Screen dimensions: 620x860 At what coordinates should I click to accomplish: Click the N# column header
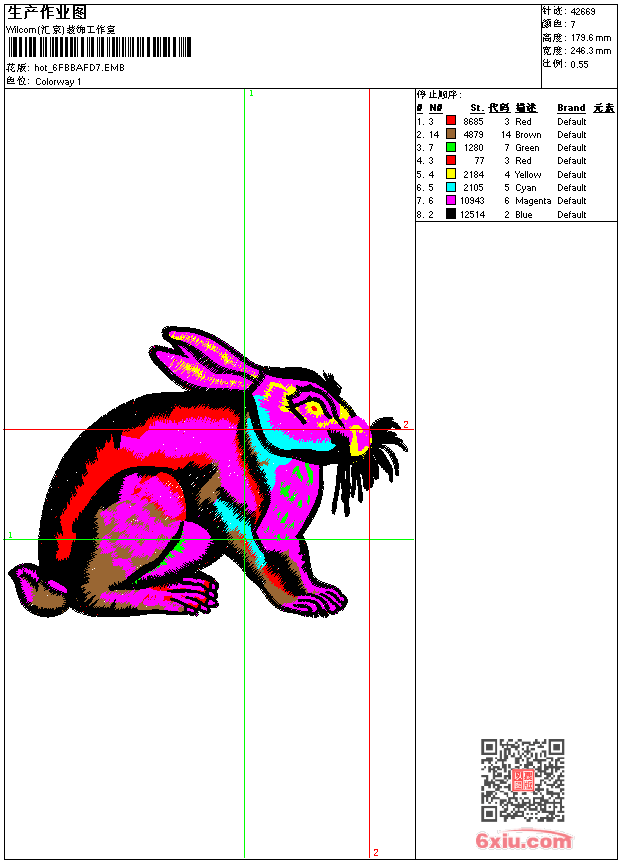(x=436, y=108)
